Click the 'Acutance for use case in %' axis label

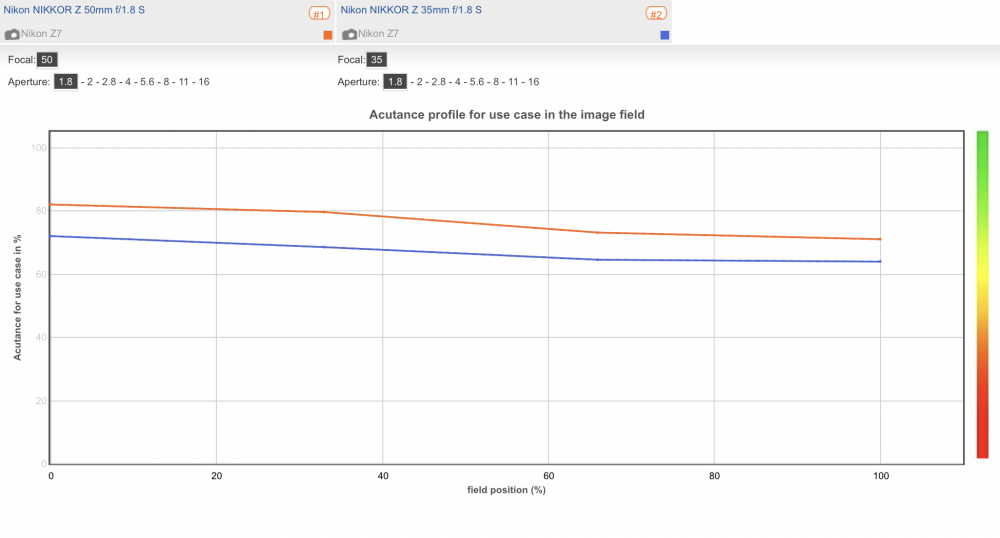point(17,298)
